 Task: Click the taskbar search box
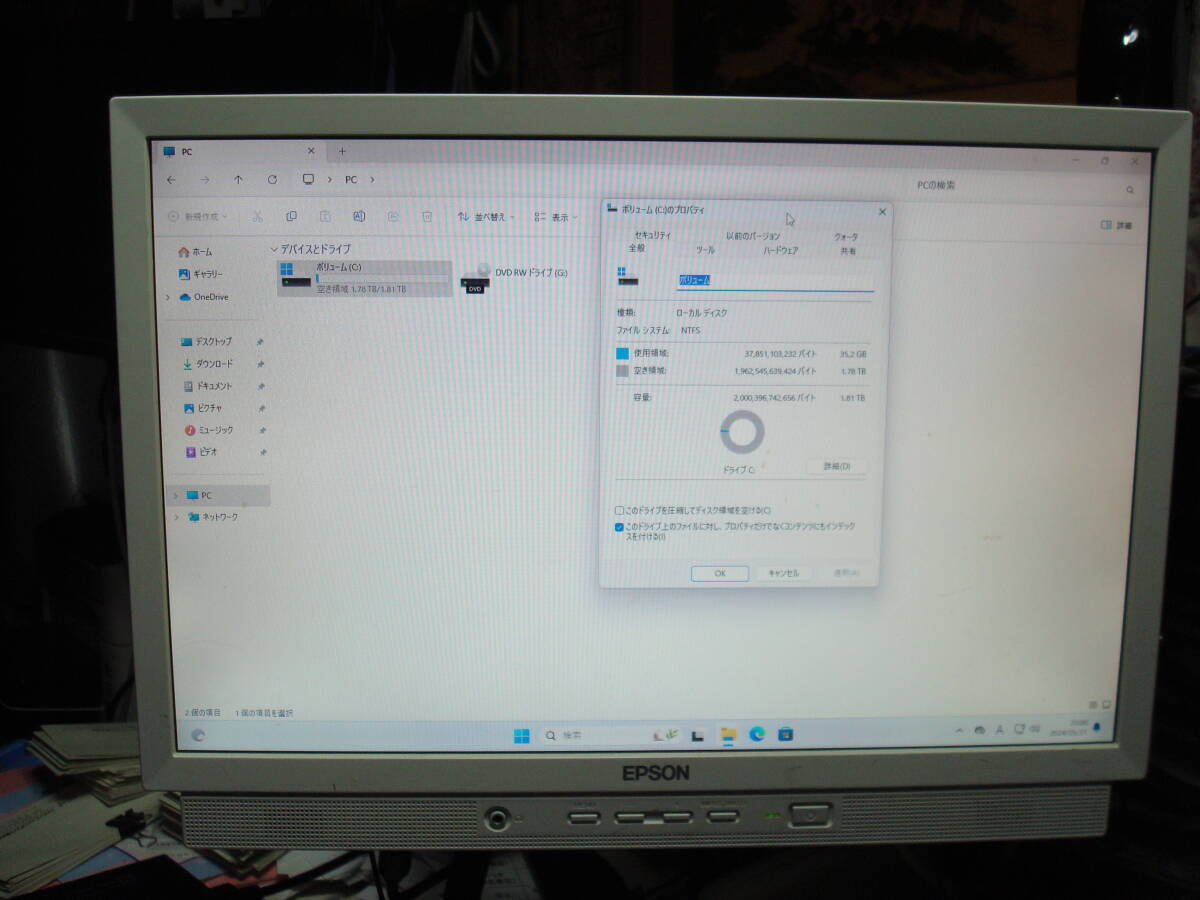coord(613,735)
